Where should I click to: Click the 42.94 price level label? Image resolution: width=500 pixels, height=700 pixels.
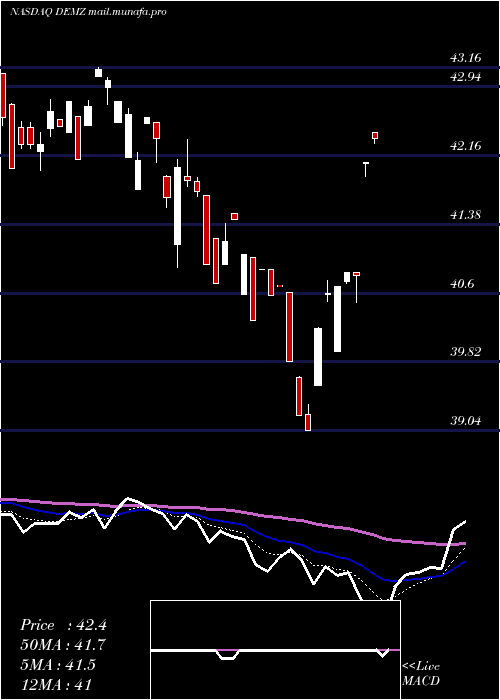[x=466, y=77]
